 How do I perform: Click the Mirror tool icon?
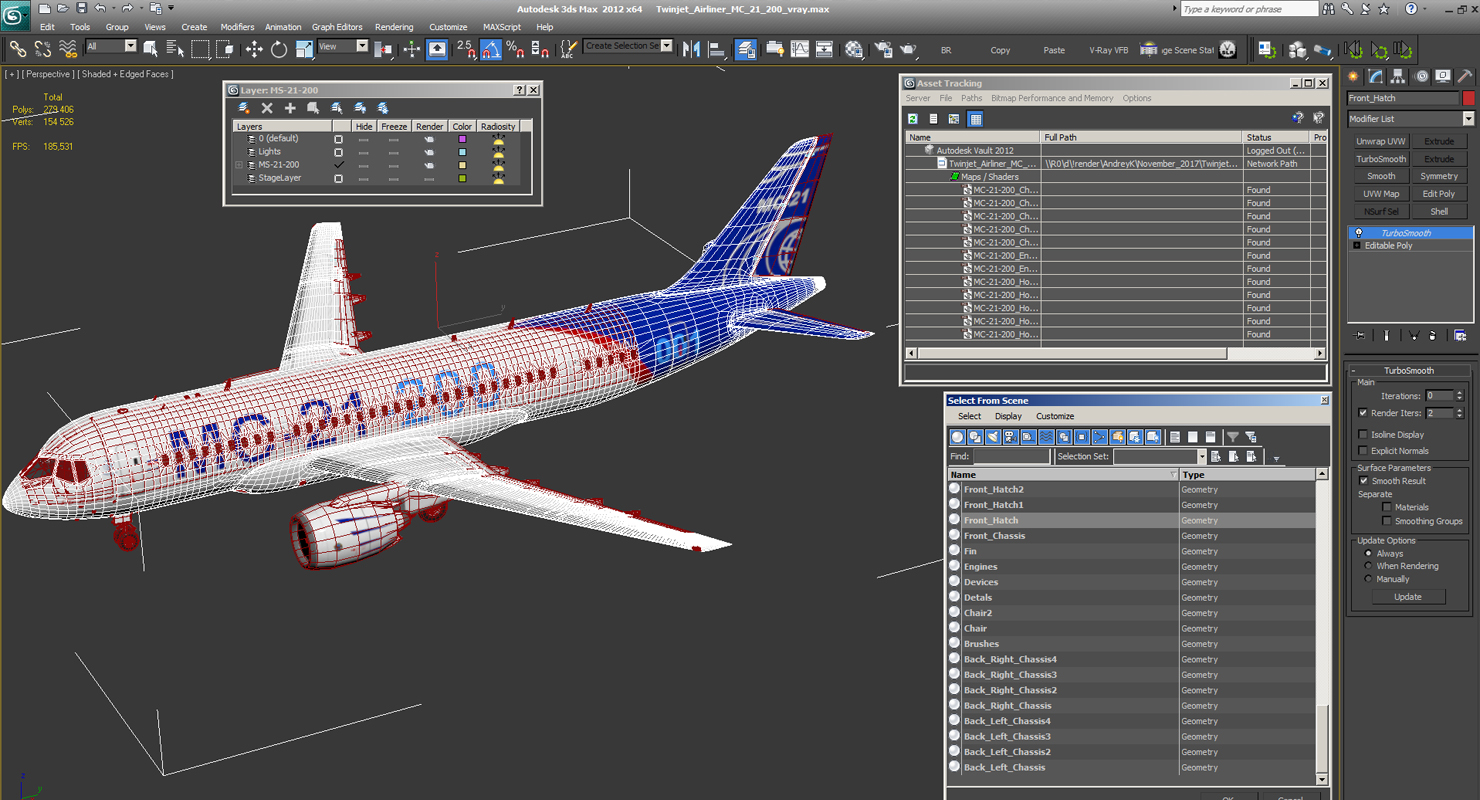[x=692, y=48]
